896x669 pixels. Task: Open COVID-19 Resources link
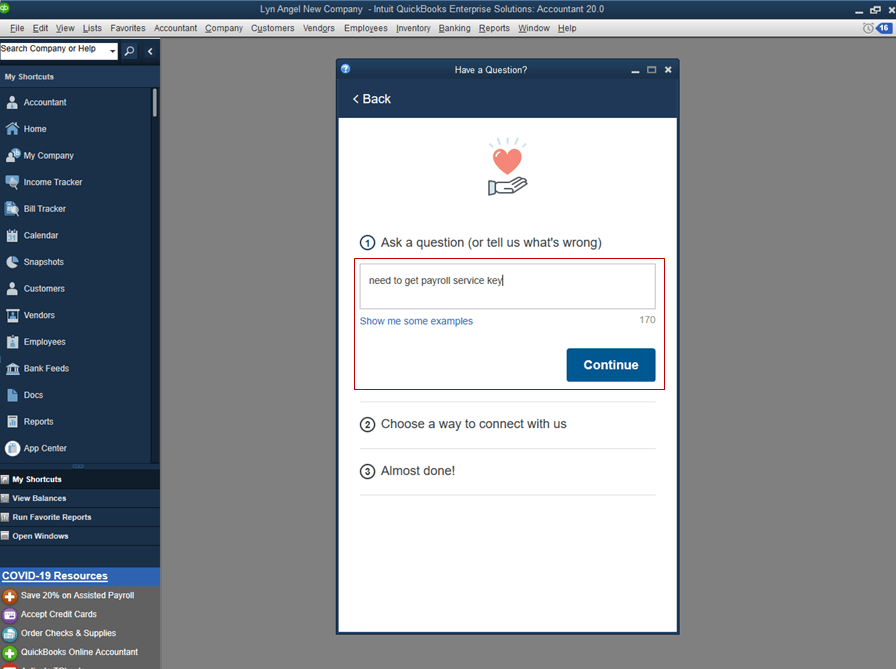[55, 576]
